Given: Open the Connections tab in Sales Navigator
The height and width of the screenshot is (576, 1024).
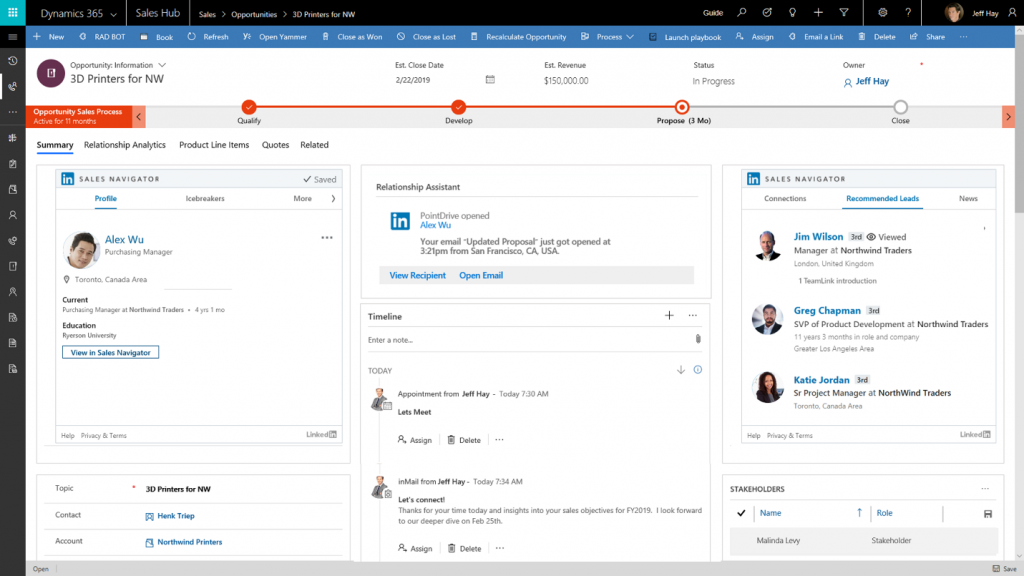Looking at the screenshot, I should click(x=785, y=198).
